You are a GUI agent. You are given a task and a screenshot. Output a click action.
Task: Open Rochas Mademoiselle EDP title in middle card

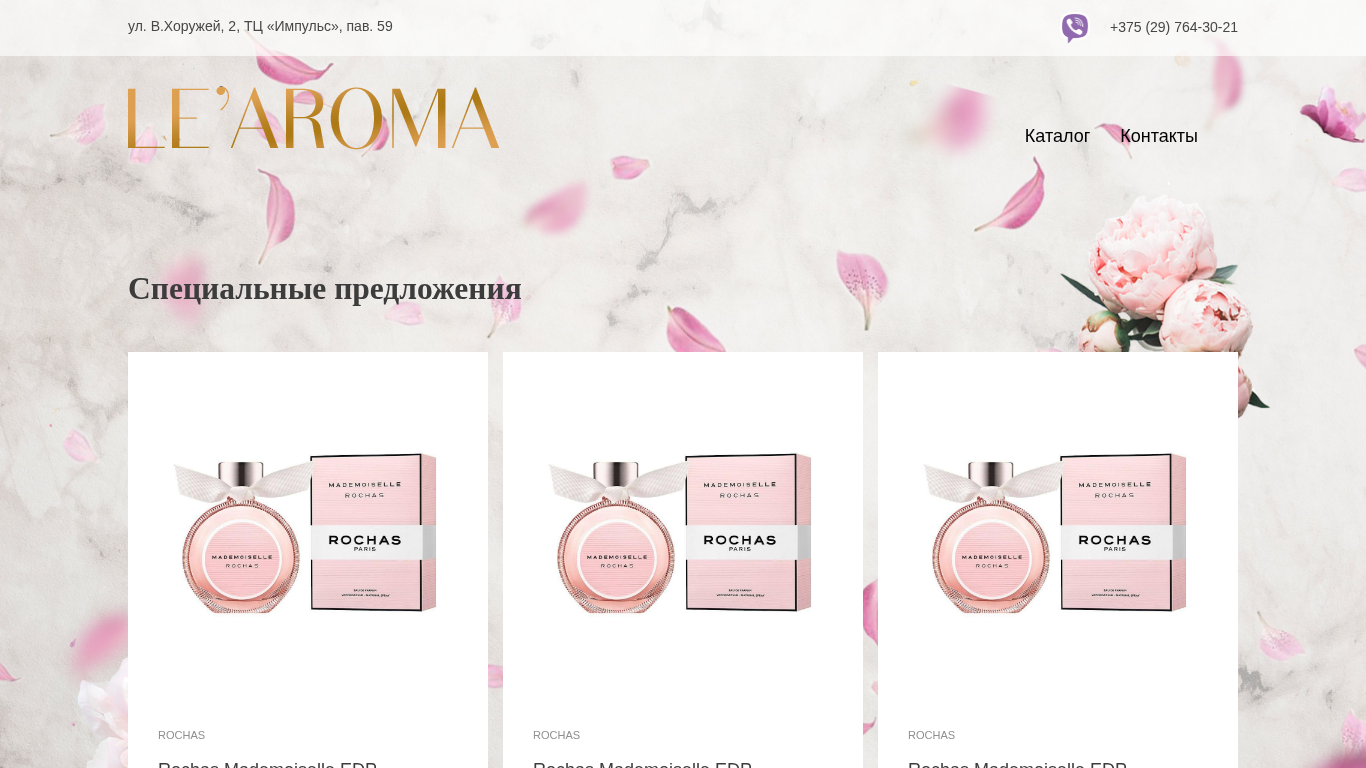tap(643, 764)
